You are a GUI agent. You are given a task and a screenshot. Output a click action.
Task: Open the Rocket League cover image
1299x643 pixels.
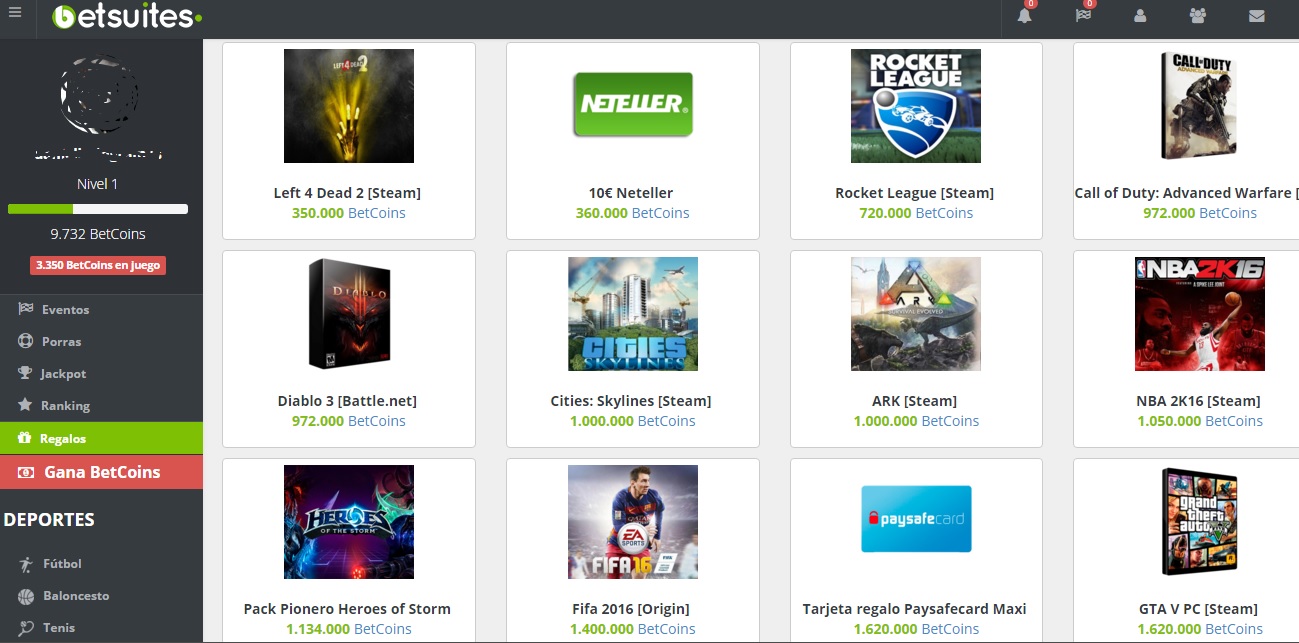pos(916,106)
